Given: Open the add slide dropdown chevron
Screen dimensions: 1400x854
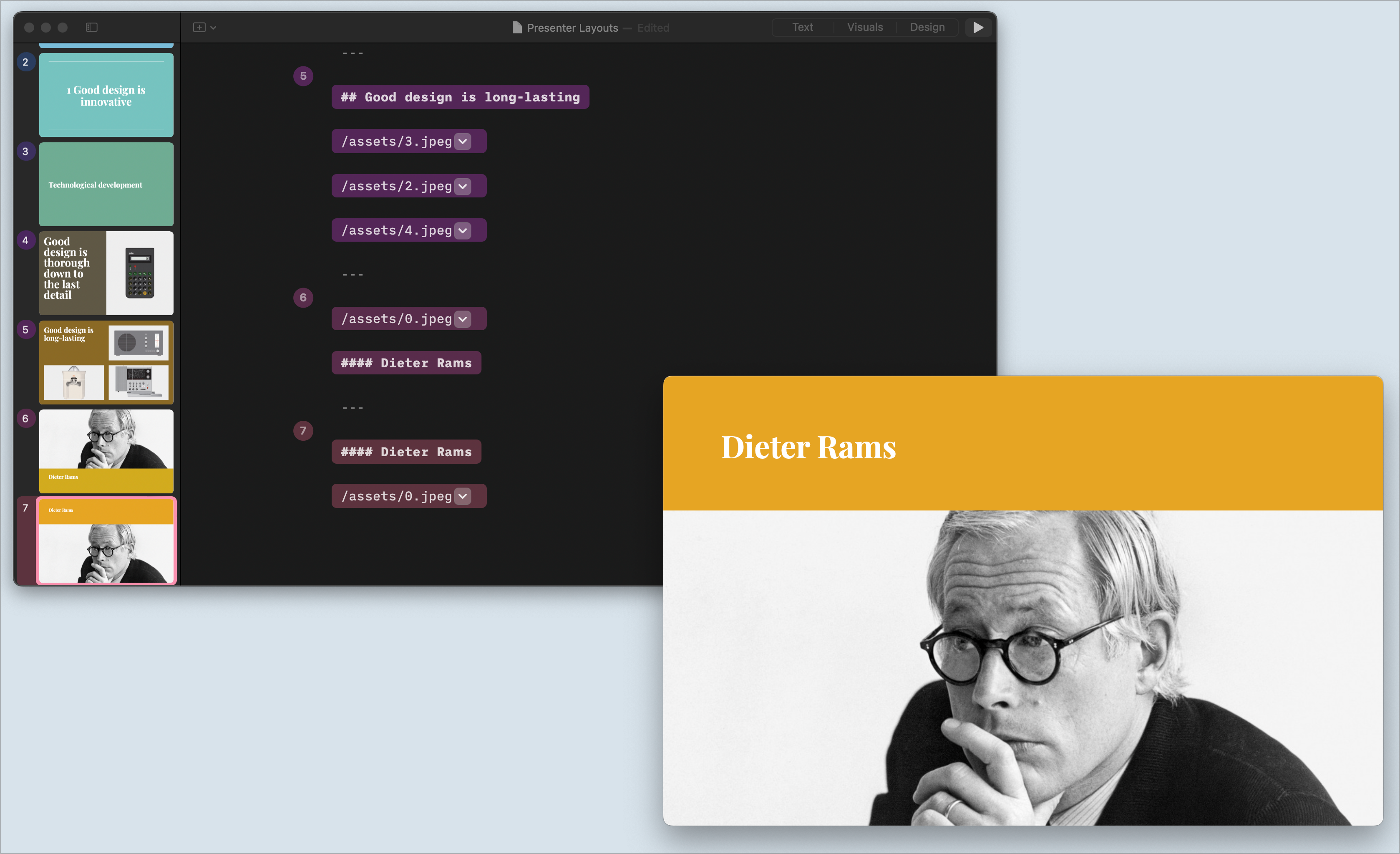Looking at the screenshot, I should (x=213, y=28).
